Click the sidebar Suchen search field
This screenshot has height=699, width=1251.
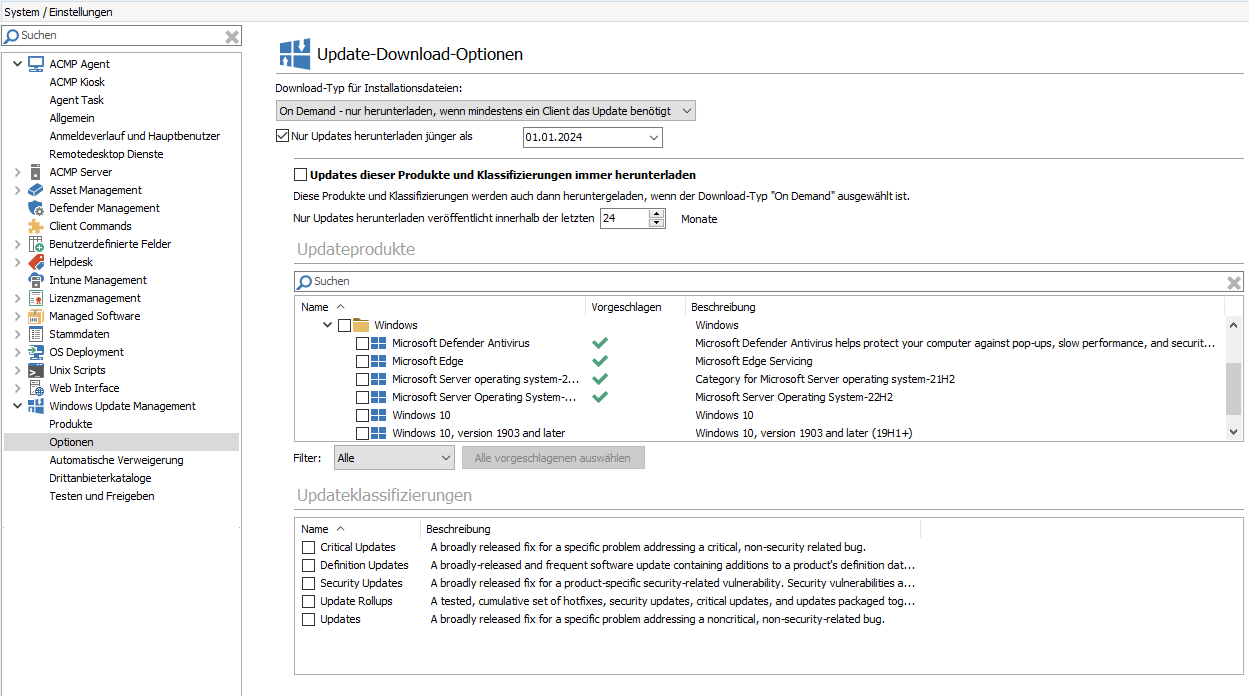tap(121, 36)
